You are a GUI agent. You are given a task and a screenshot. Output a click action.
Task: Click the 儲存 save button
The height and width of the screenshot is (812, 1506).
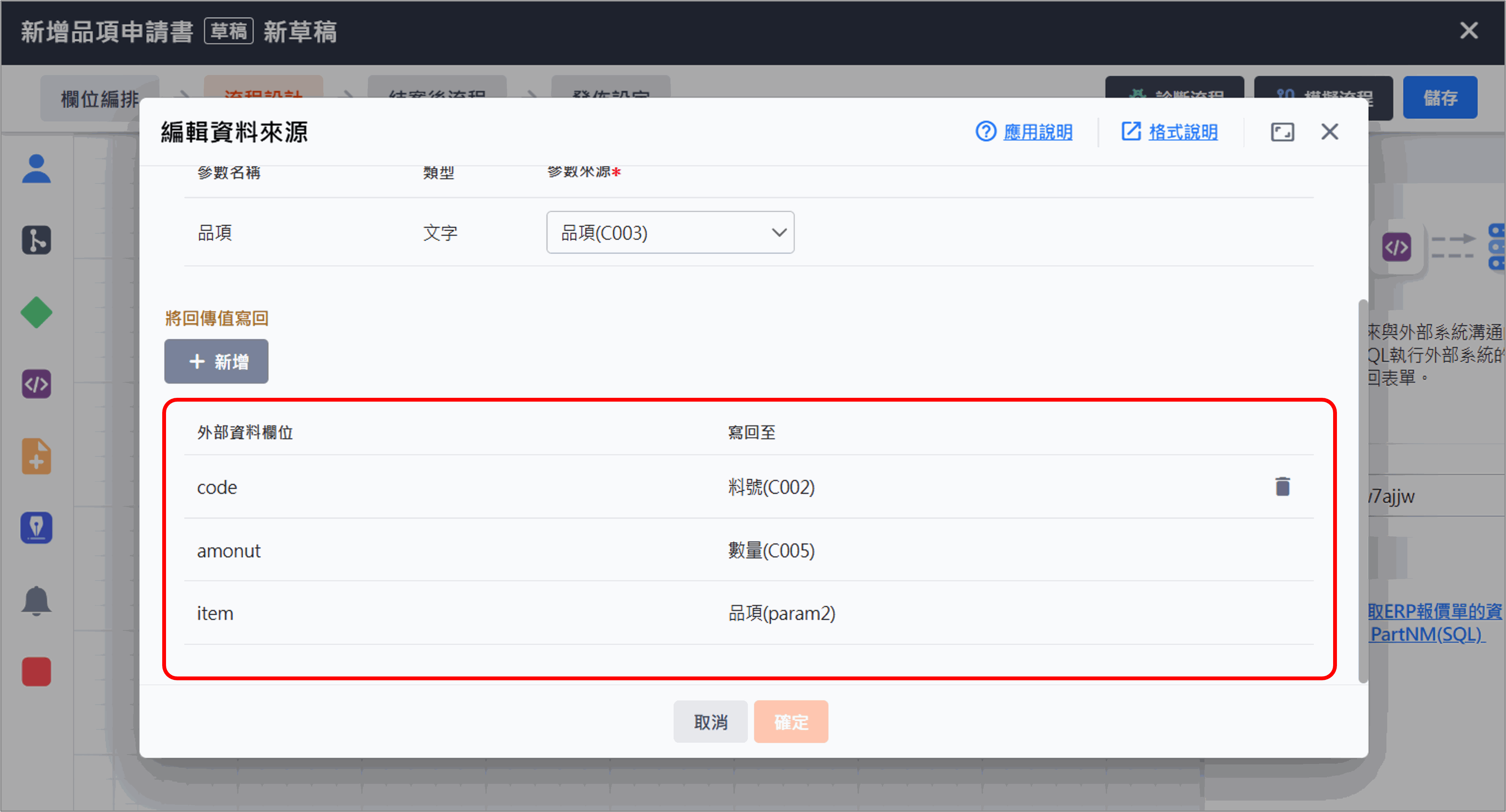(x=1439, y=97)
